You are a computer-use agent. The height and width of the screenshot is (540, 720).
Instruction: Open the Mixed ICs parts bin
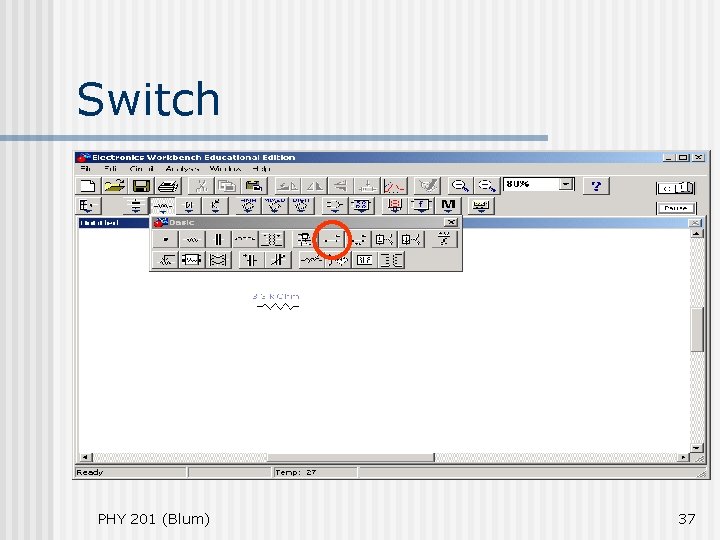tap(275, 206)
